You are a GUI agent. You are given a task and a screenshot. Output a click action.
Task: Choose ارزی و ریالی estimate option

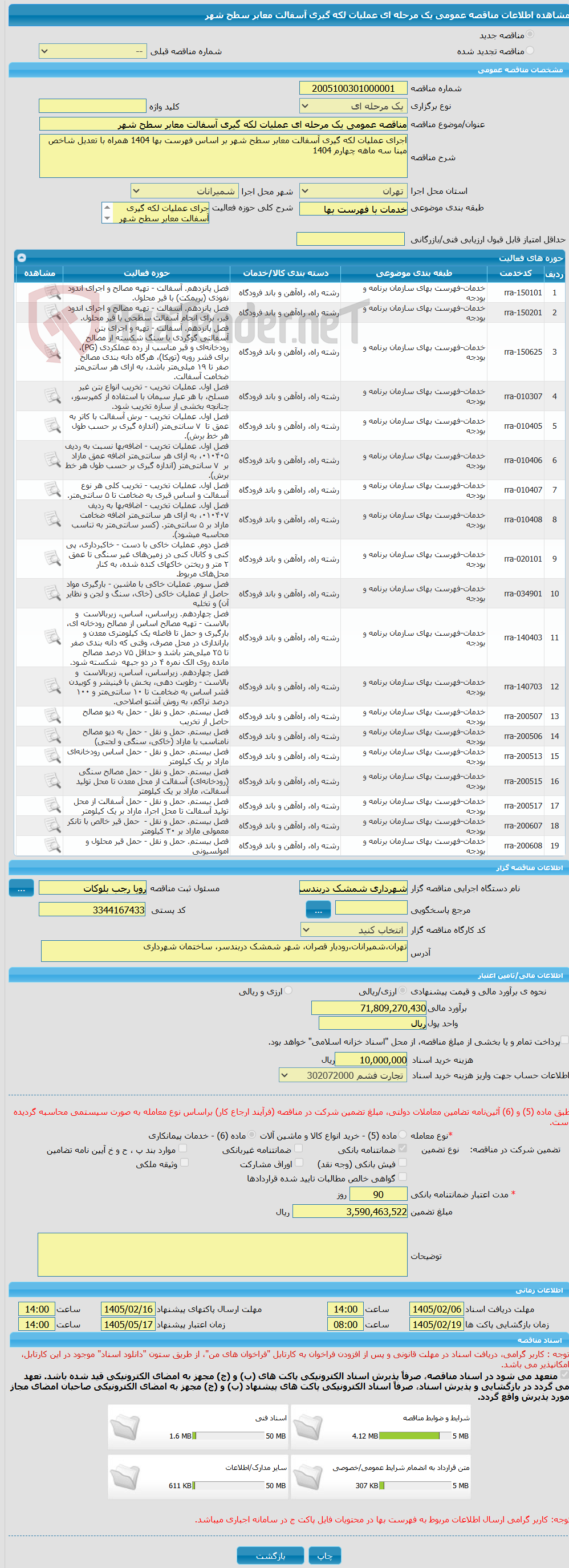point(288,991)
